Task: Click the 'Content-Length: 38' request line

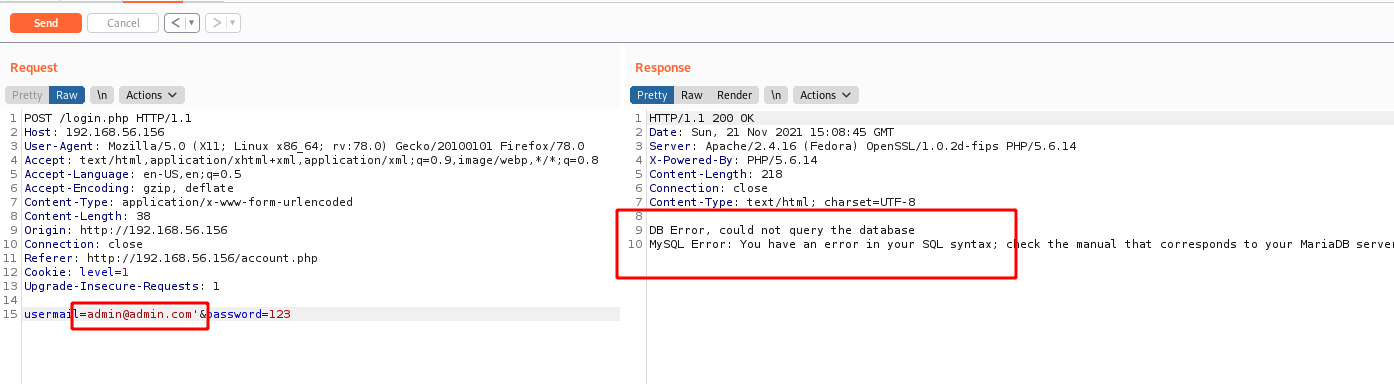Action: pos(87,216)
